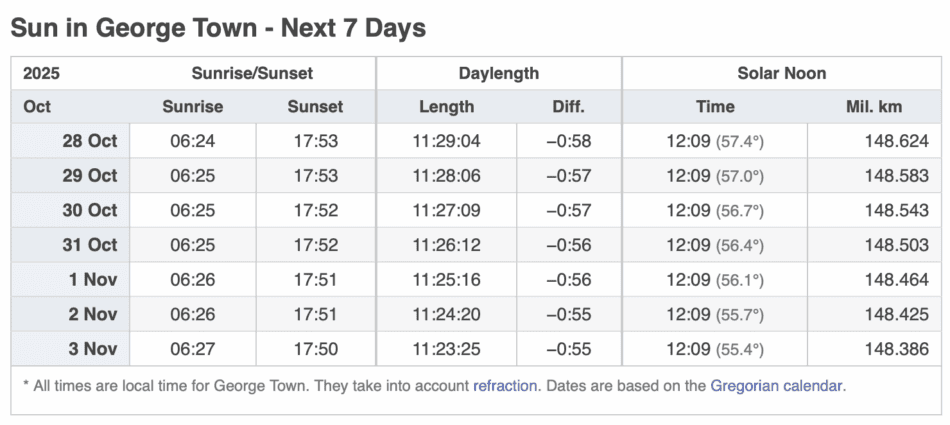This screenshot has height=425, width=950.
Task: Click the 06:24 sunrise time
Action: pos(193,141)
